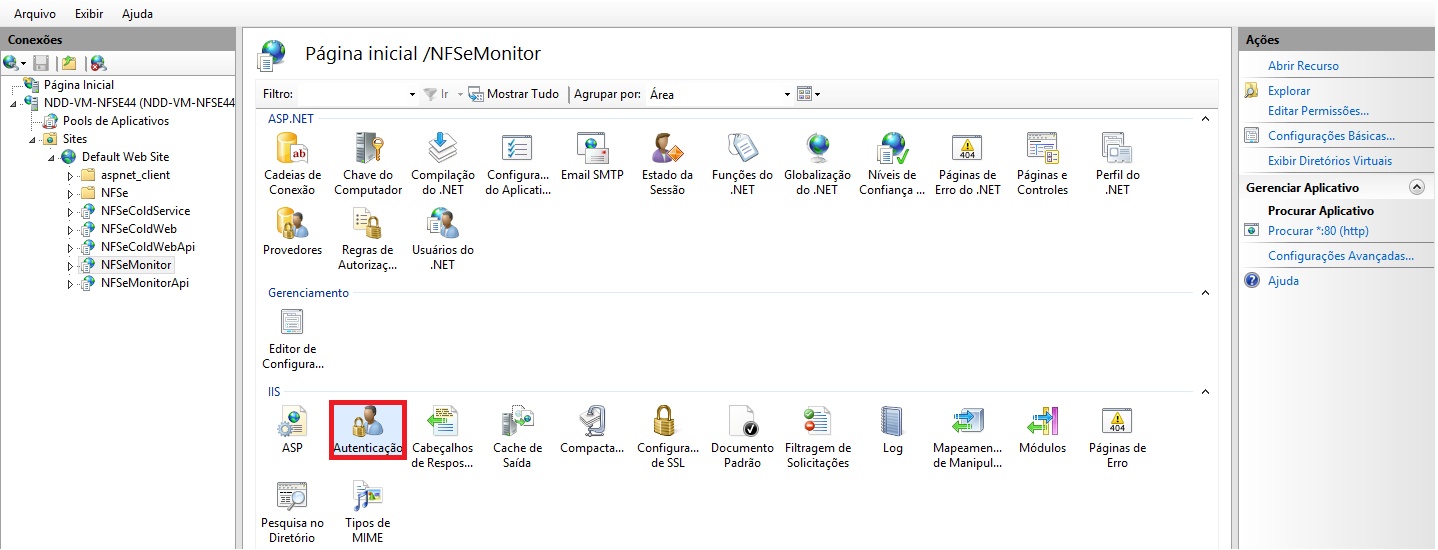This screenshot has height=550, width=1438.
Task: Select NFSeColdWebApi tree item
Action: 147,247
